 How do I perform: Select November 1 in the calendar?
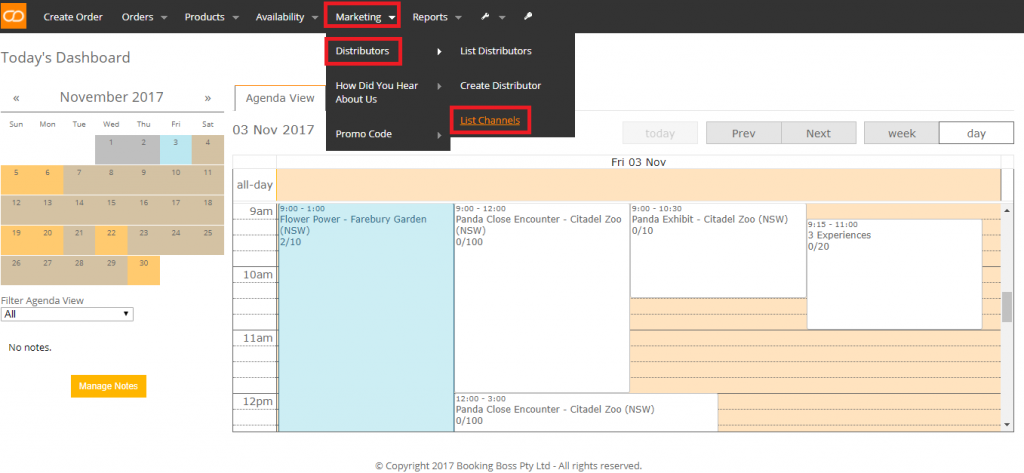(x=111, y=150)
